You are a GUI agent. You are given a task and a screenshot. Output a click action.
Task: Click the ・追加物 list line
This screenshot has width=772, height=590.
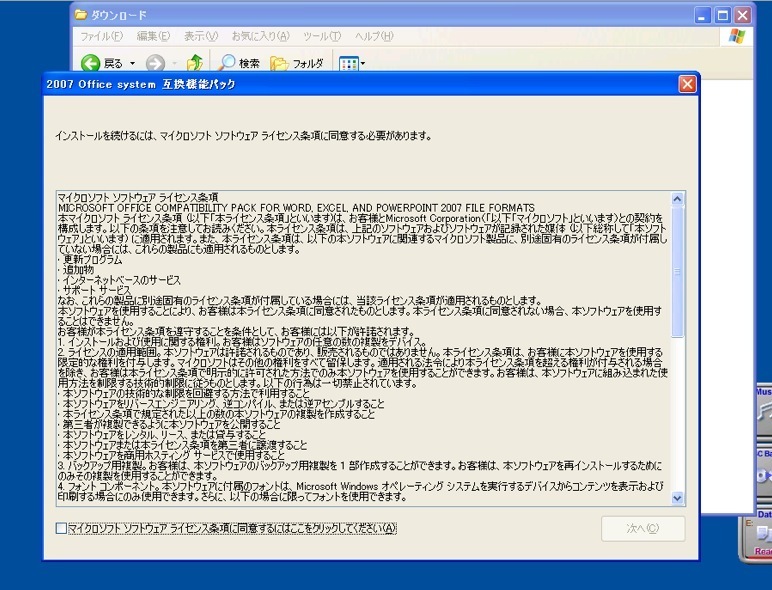[76, 270]
